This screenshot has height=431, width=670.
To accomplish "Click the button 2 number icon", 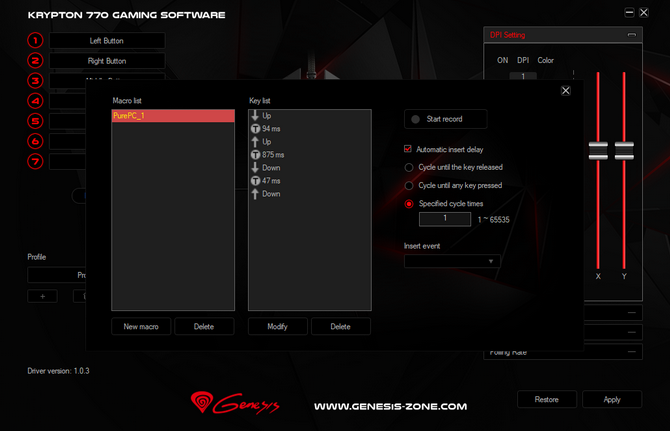I will [35, 61].
